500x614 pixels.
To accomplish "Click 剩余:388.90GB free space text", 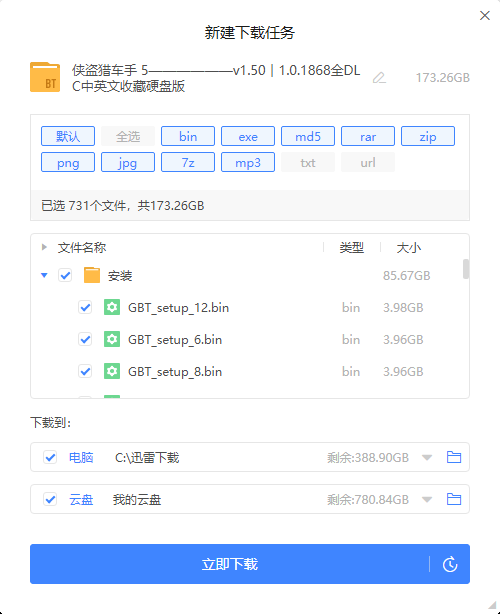I will coord(368,457).
